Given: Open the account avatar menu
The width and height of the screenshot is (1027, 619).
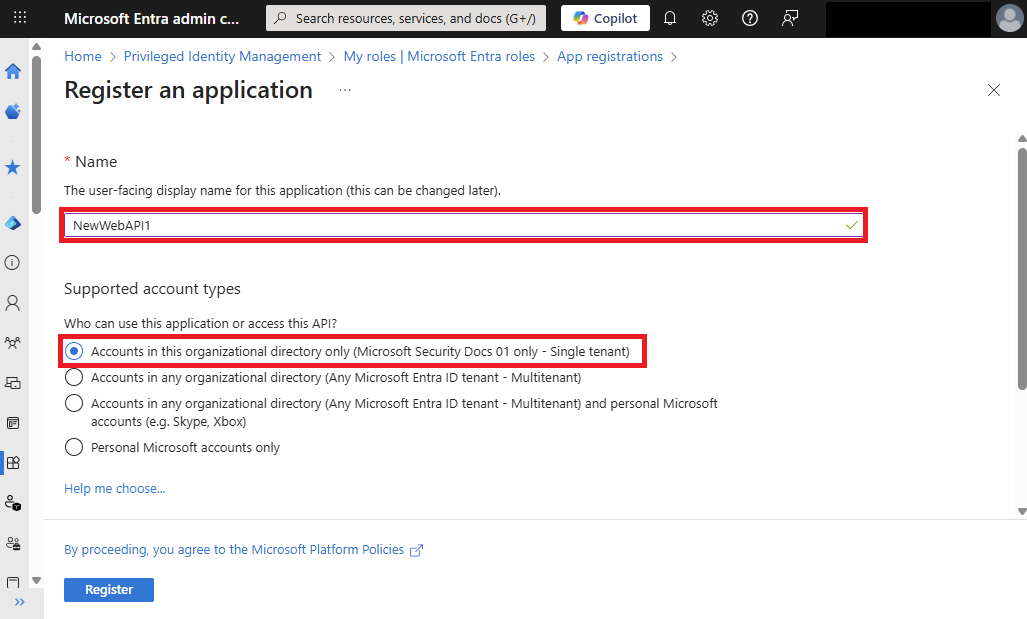Looking at the screenshot, I should [1009, 18].
